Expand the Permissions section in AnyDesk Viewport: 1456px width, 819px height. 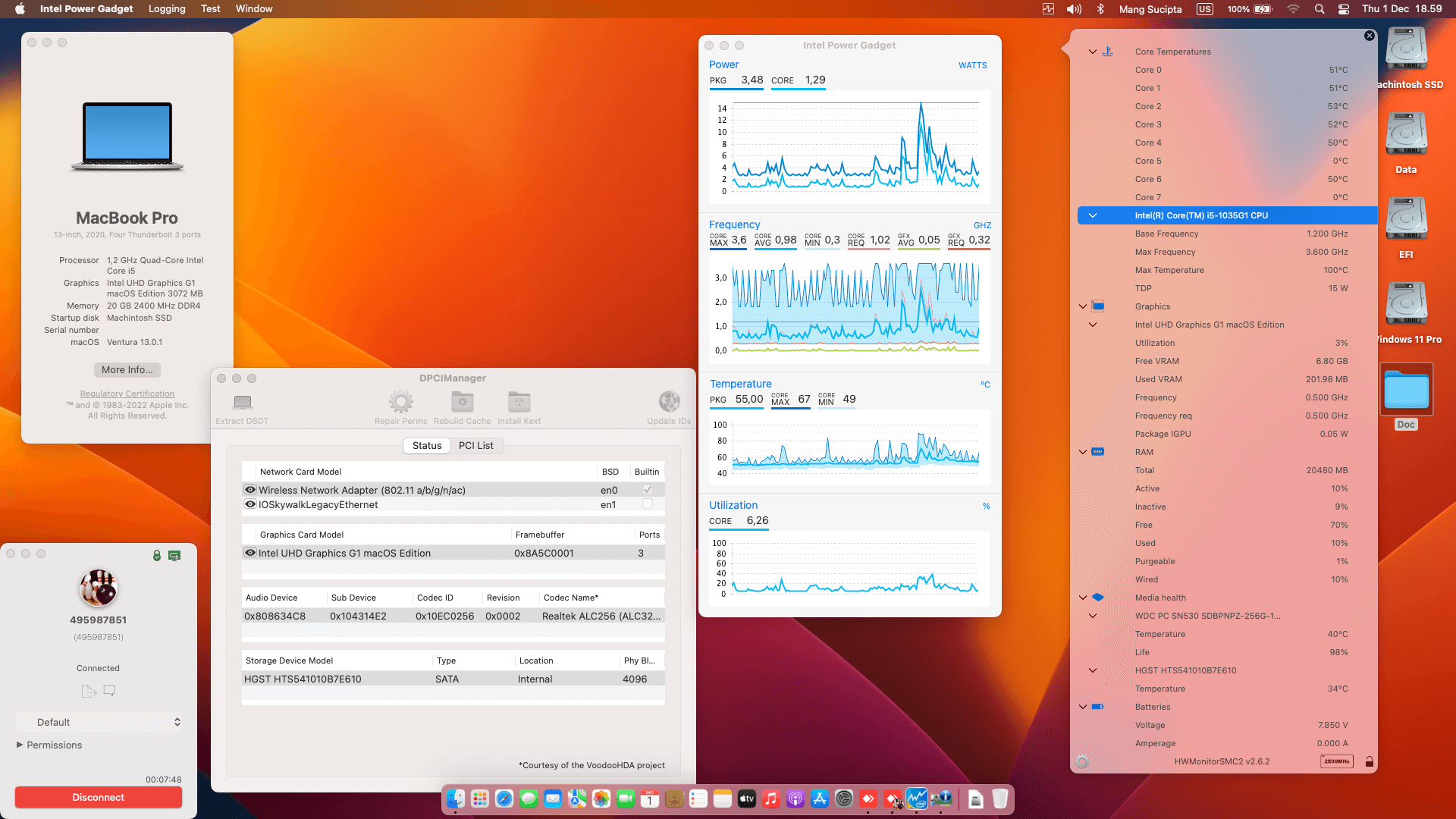[20, 745]
